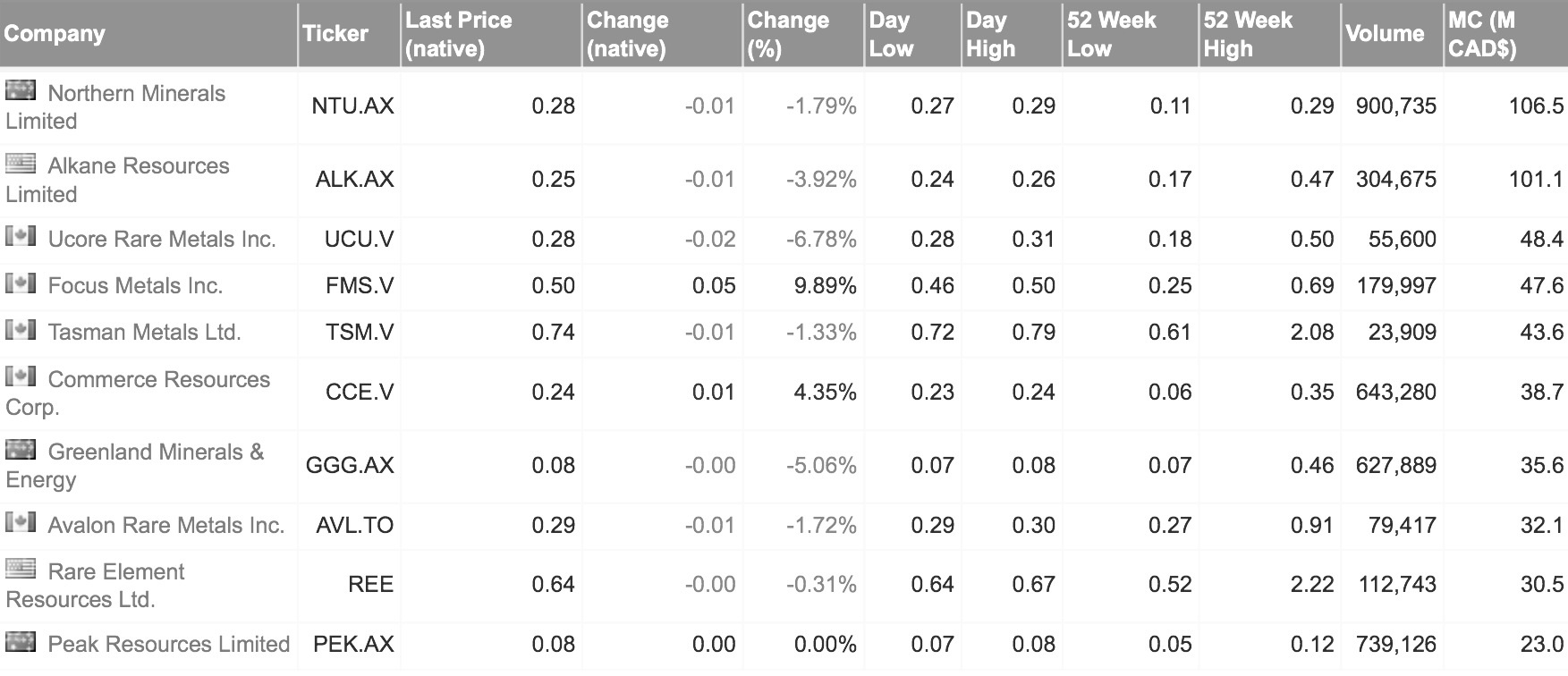
Task: Sort by the Volume column header
Action: pos(1384,34)
